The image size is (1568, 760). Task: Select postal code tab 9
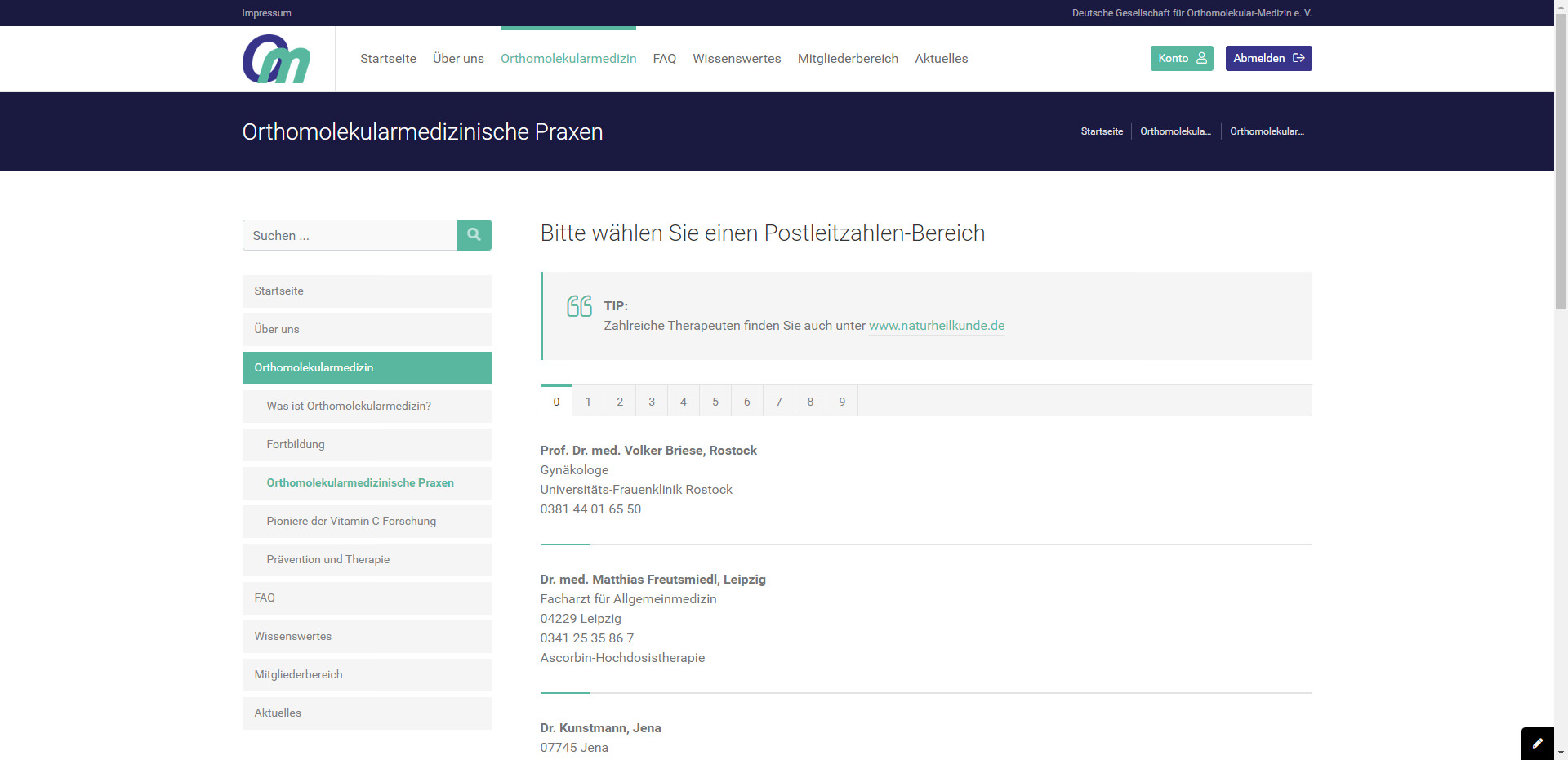click(842, 401)
